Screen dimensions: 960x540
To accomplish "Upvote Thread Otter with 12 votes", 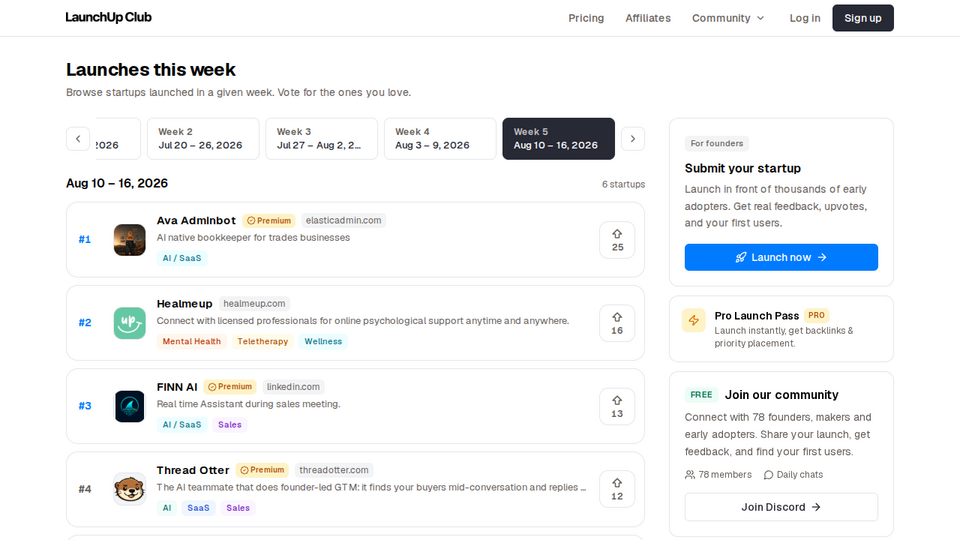I will (x=617, y=489).
